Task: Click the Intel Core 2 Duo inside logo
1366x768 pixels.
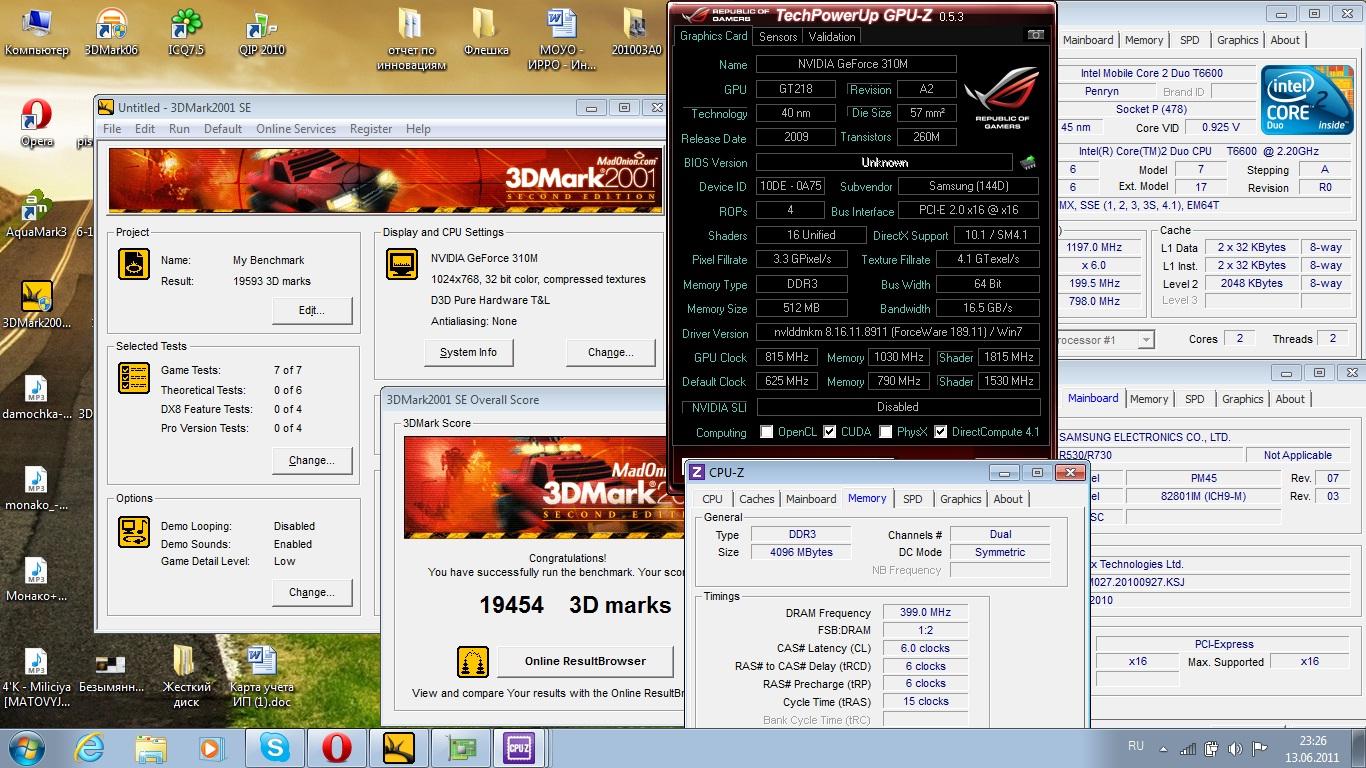Action: (x=1307, y=100)
